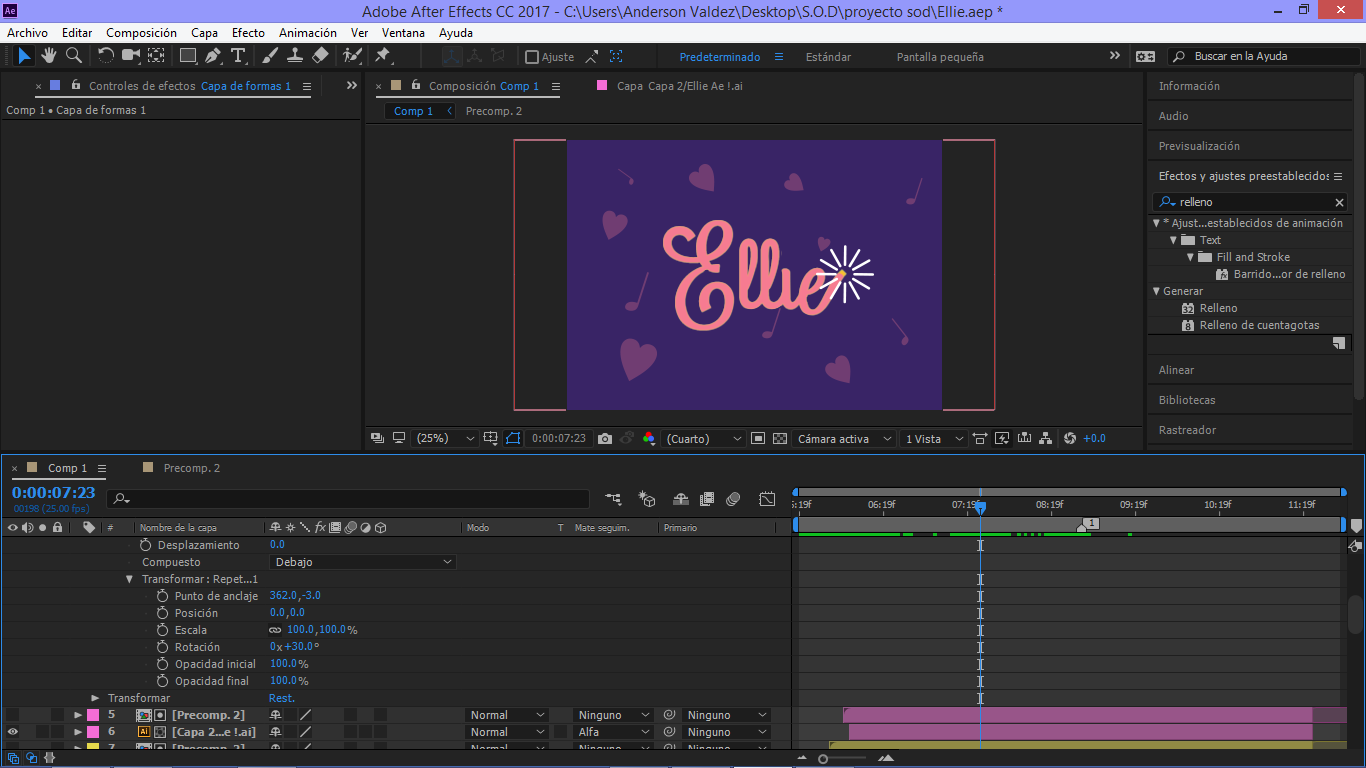Select the Puppet Pin tool
The height and width of the screenshot is (768, 1366).
coord(382,56)
